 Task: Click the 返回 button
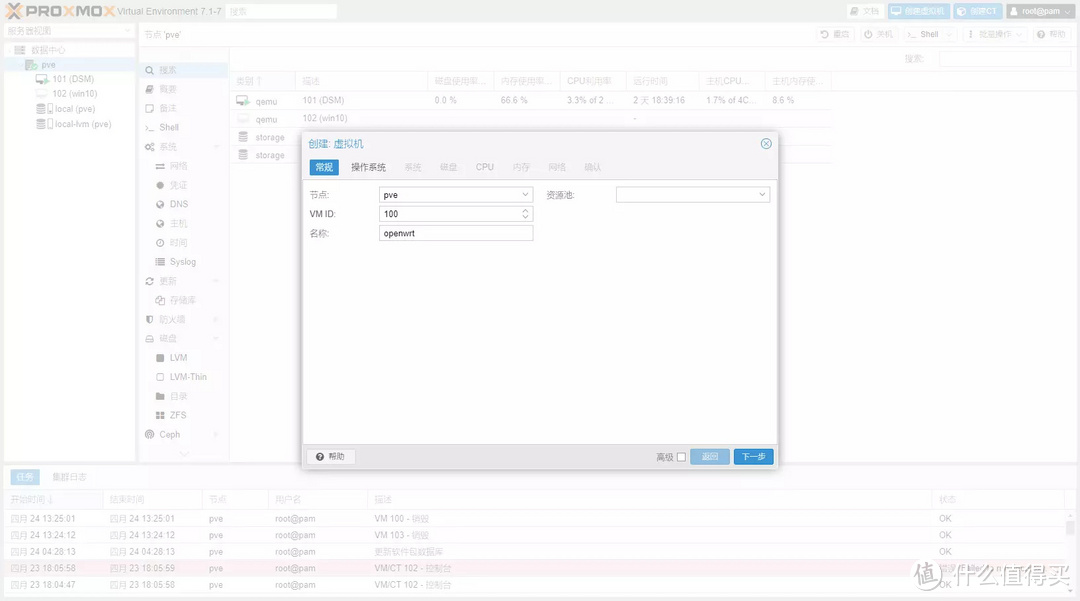click(709, 456)
